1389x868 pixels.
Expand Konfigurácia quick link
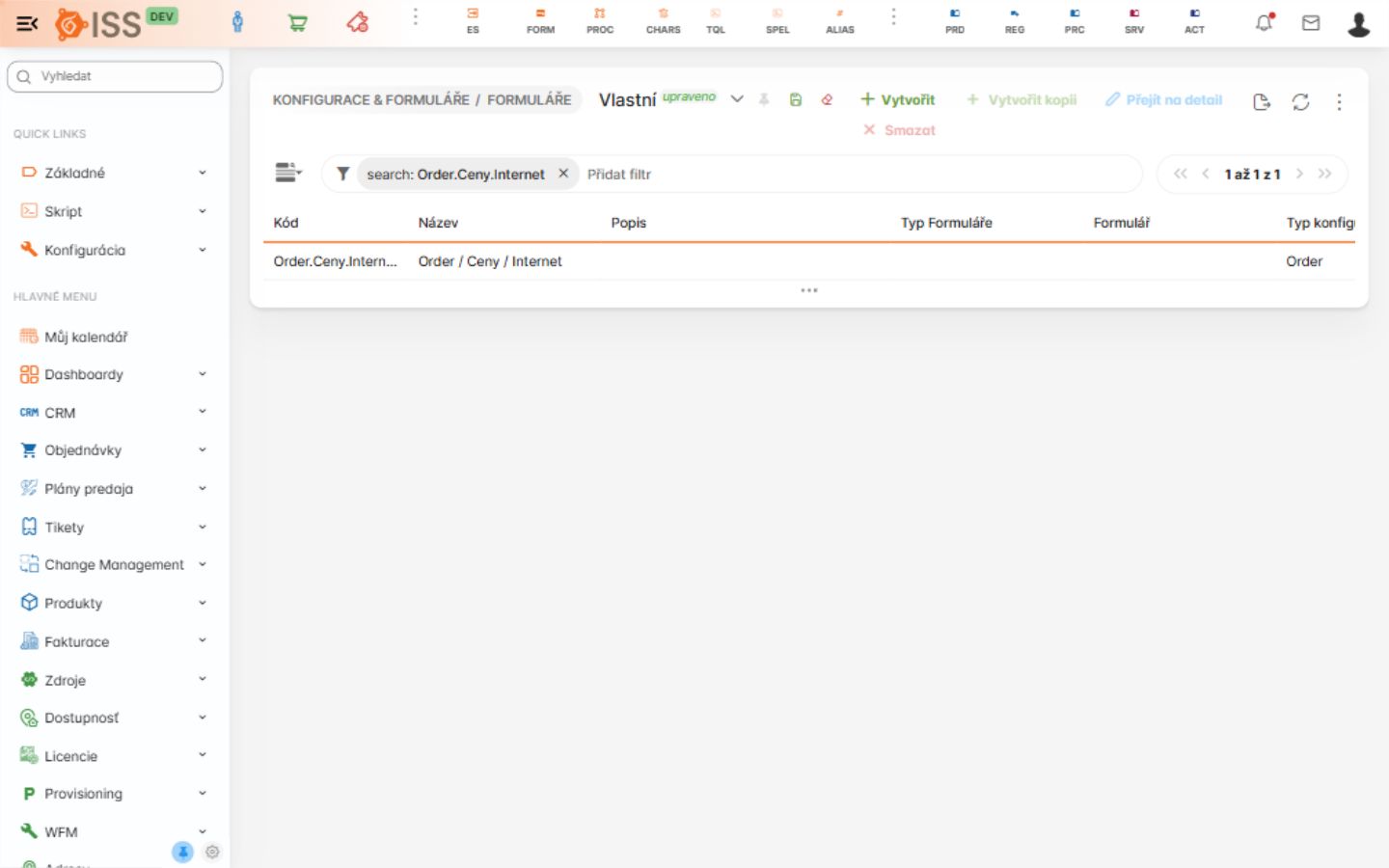click(114, 250)
